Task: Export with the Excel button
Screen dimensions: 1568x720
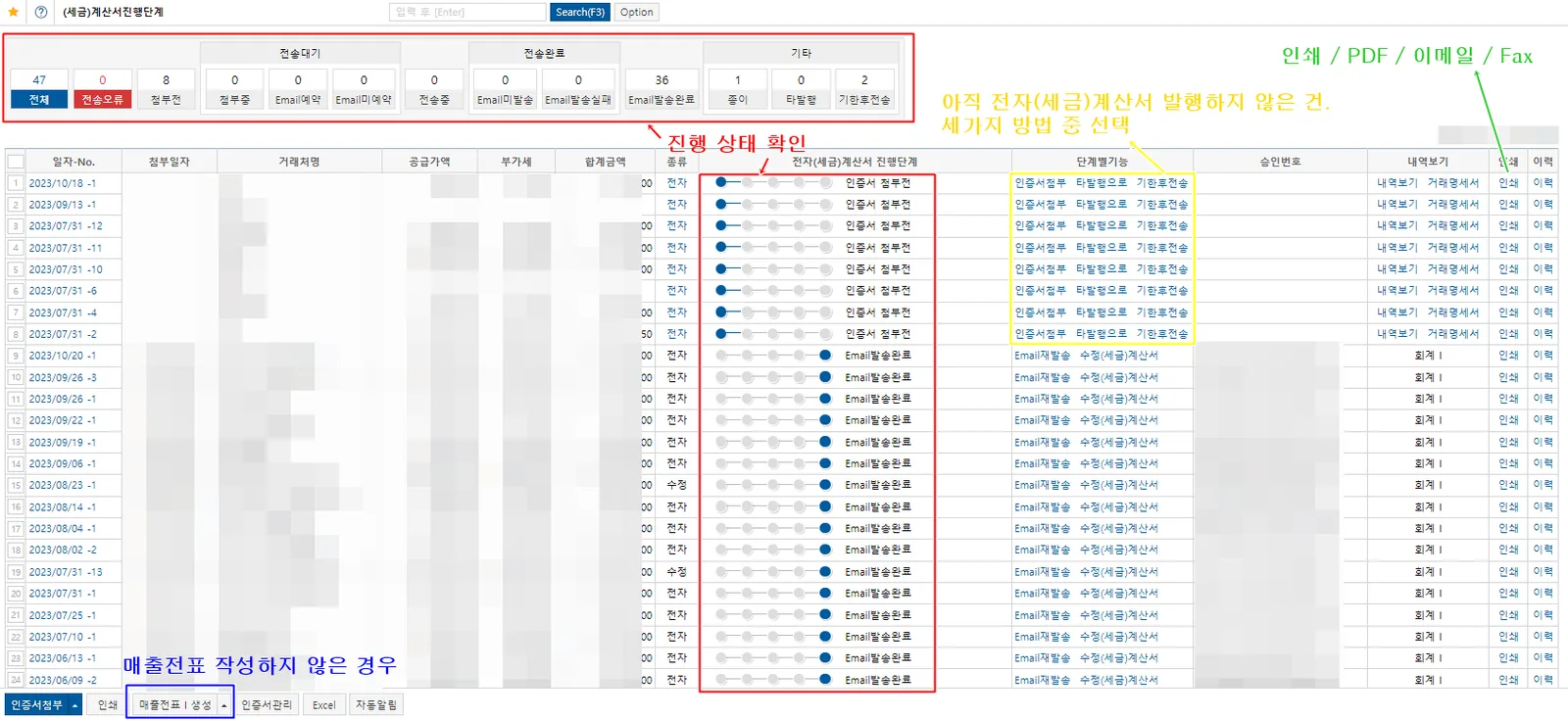Action: [323, 705]
